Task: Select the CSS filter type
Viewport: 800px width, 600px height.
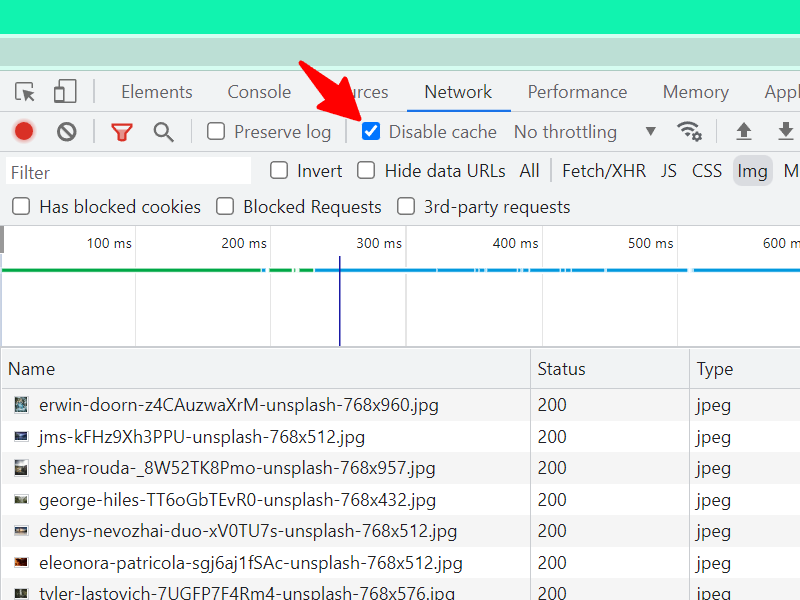Action: click(707, 171)
